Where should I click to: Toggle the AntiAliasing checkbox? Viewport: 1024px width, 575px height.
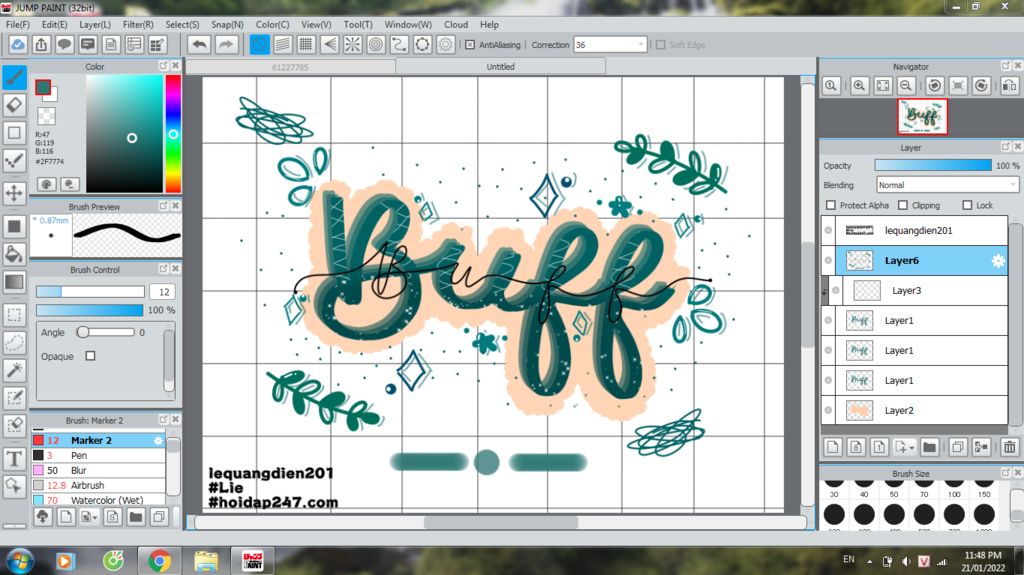pos(470,45)
